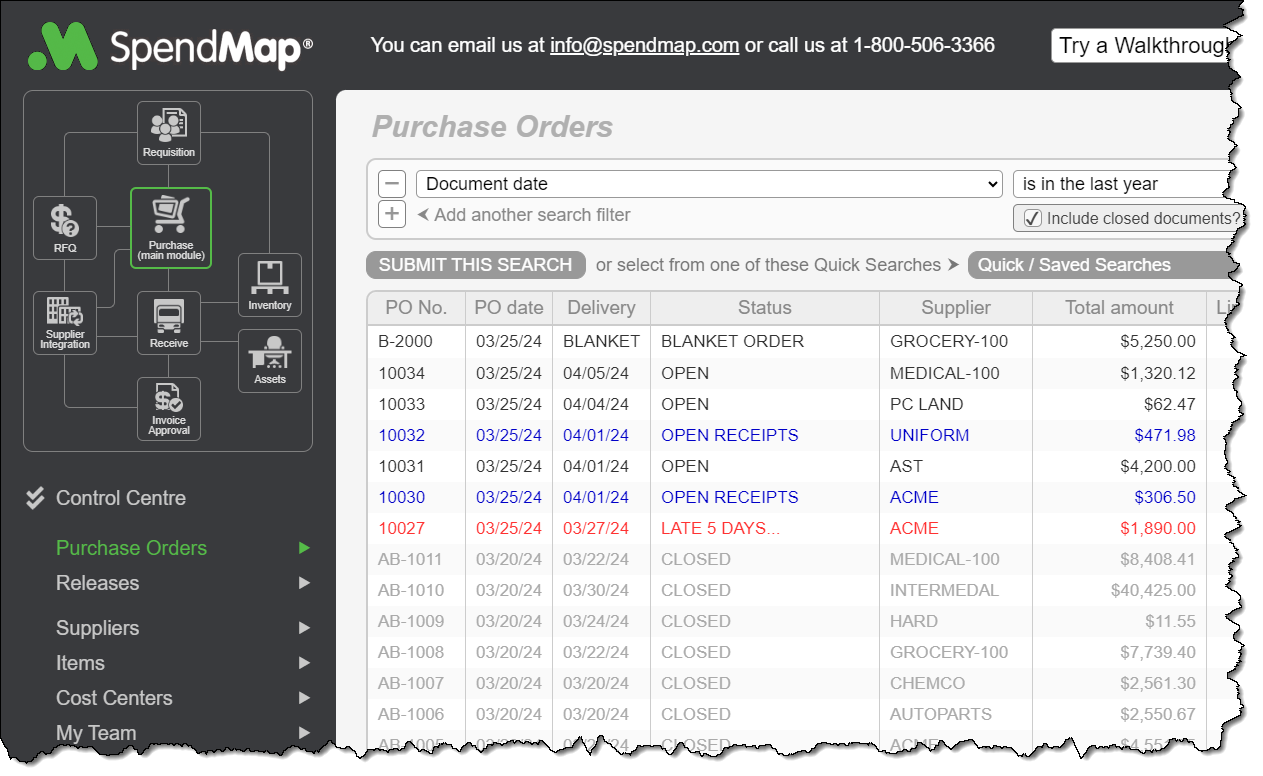Image resolution: width=1263 pixels, height=776 pixels.
Task: Open the Supplier Integration module
Action: click(64, 322)
